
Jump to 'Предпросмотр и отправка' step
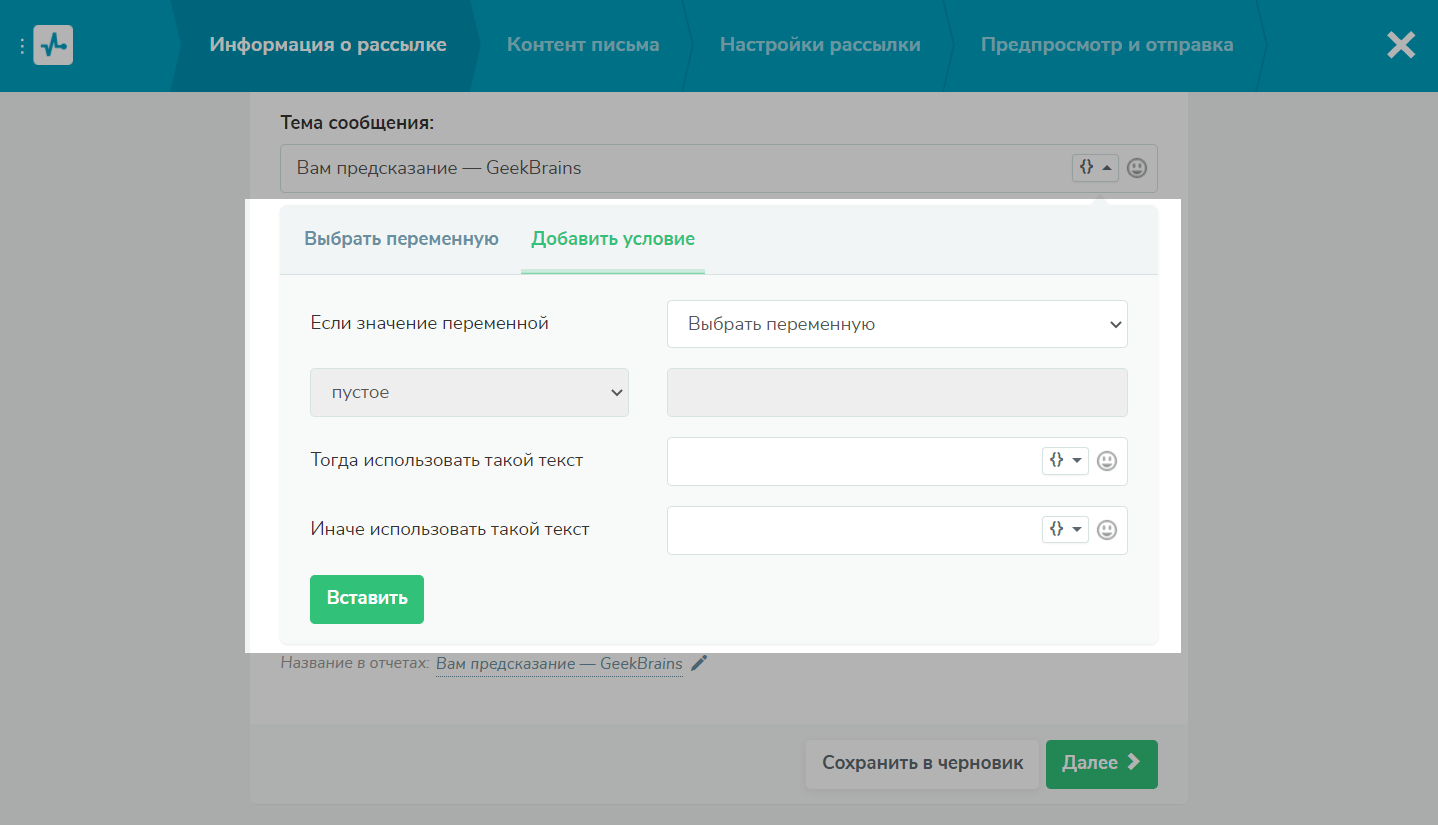(1106, 45)
